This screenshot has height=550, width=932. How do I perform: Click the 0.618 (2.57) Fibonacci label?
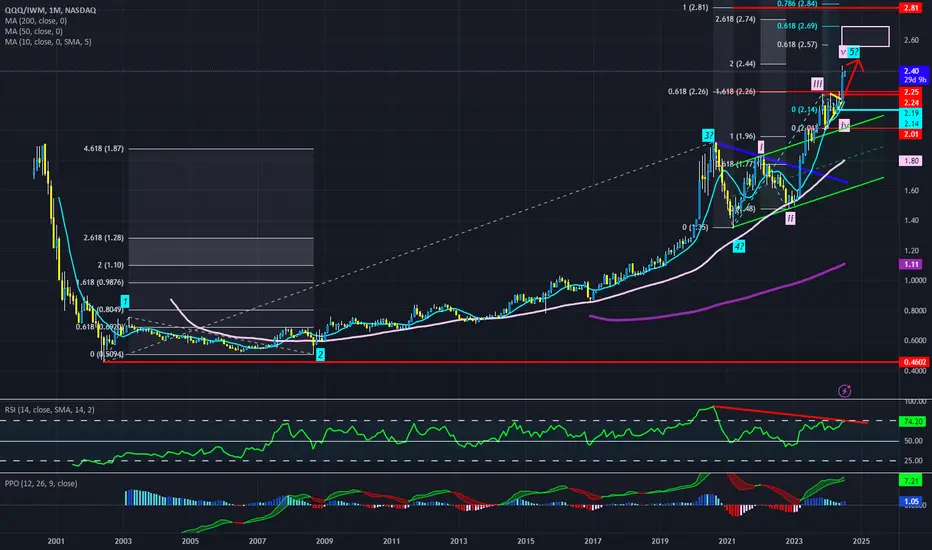coord(797,45)
